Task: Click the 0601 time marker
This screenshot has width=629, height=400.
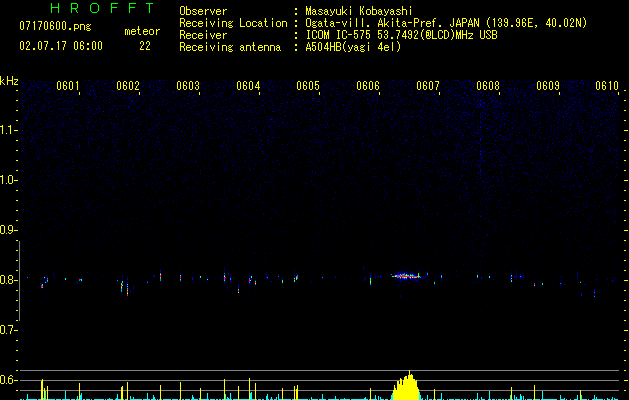Action: (x=68, y=86)
